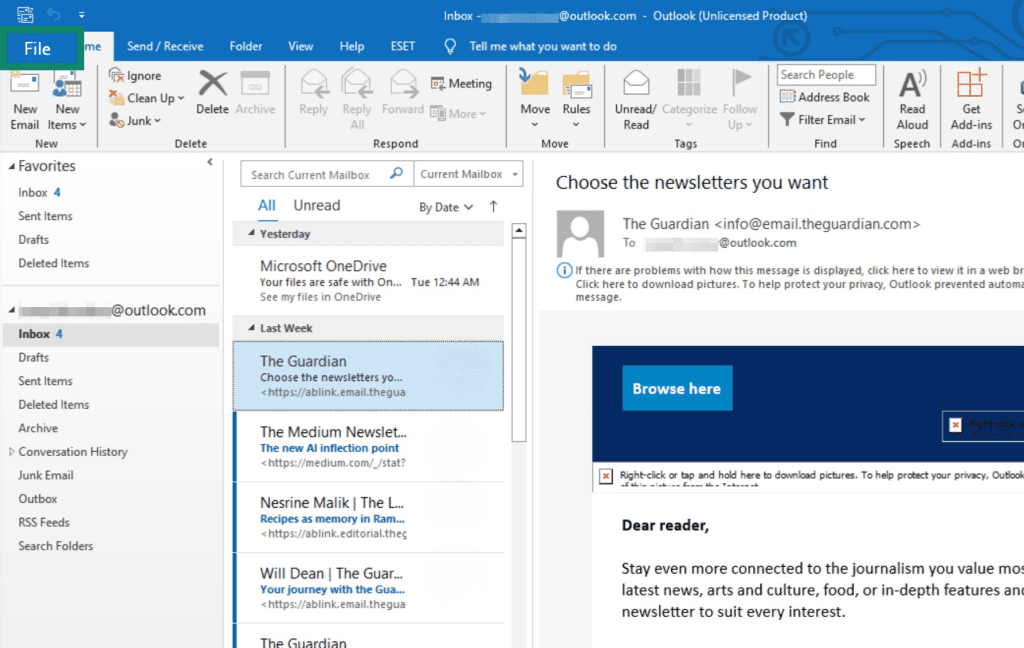The image size is (1024, 648).
Task: Show only Unread messages
Action: [317, 206]
